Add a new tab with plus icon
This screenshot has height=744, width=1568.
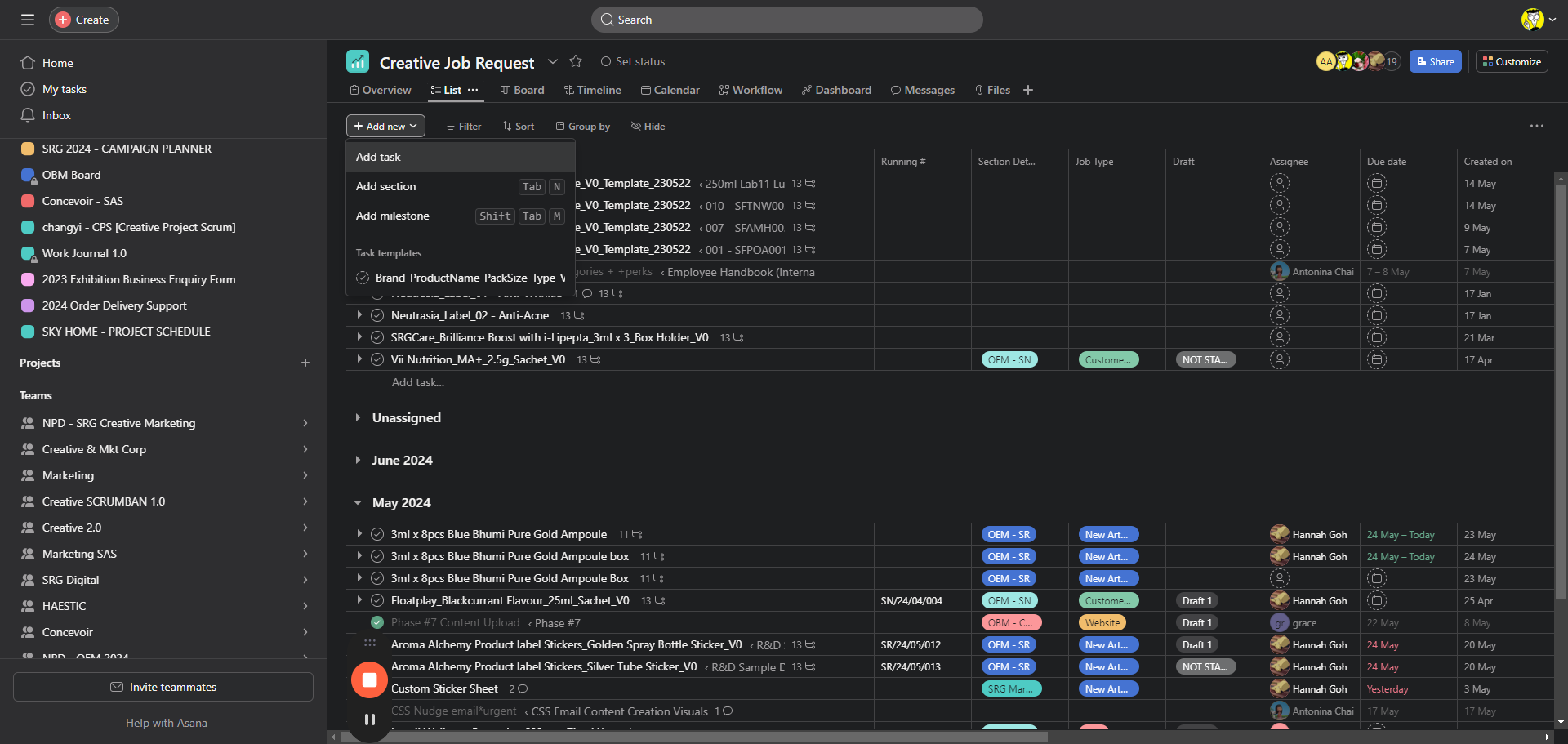coord(1028,90)
